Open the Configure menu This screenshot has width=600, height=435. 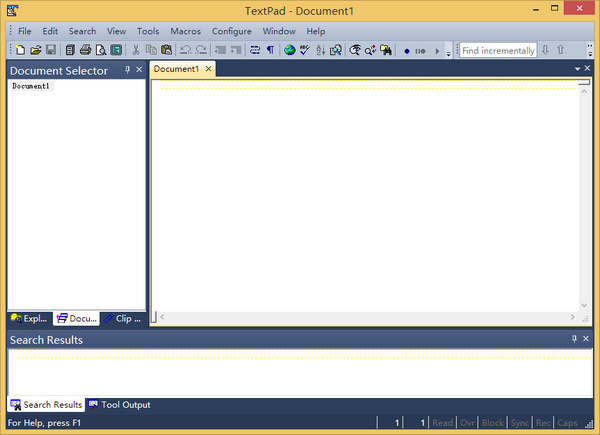[x=232, y=31]
